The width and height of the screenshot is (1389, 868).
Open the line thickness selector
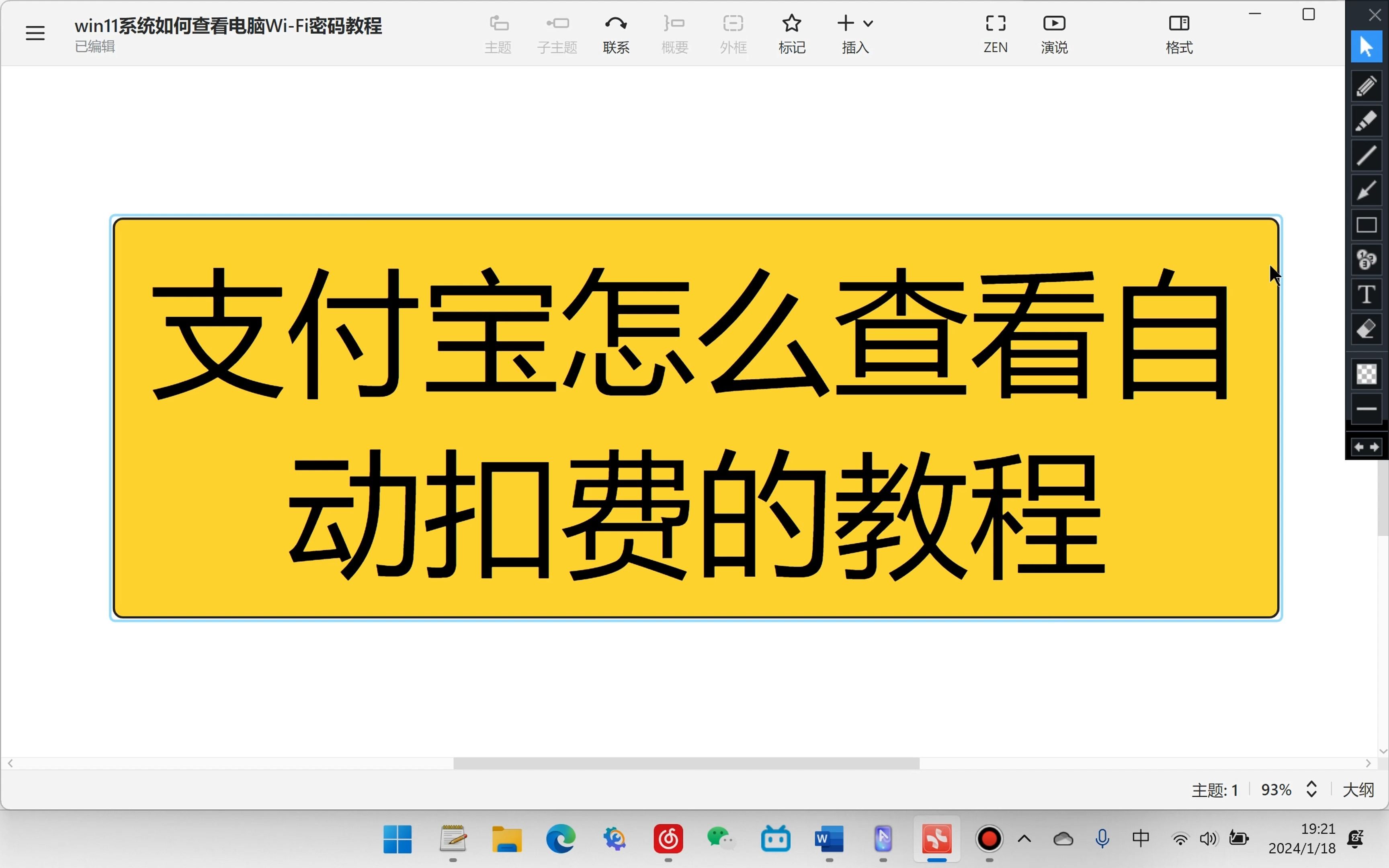(1366, 409)
